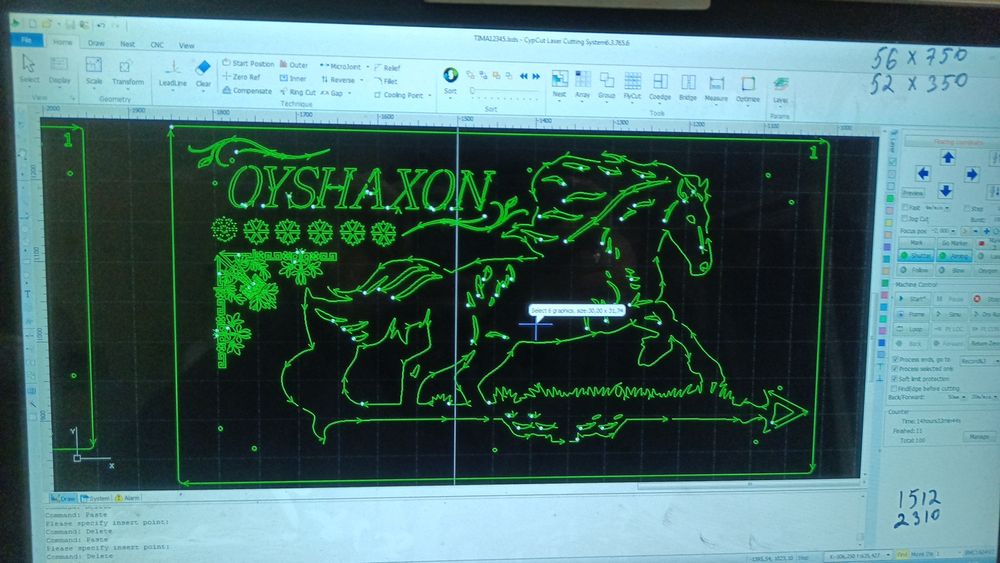Move laser head left with arrow
Viewport: 1000px width, 563px height.
pyautogui.click(x=922, y=173)
